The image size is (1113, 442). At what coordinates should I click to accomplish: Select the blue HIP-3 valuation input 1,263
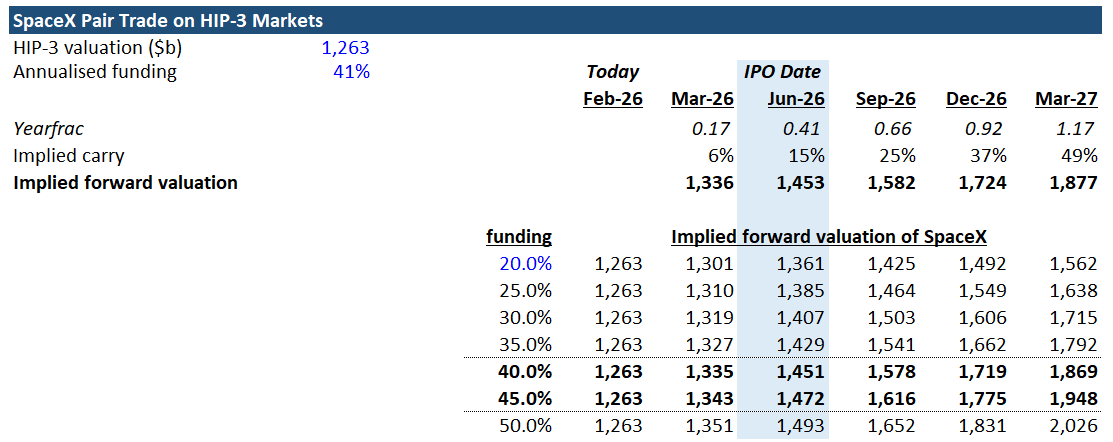346,48
